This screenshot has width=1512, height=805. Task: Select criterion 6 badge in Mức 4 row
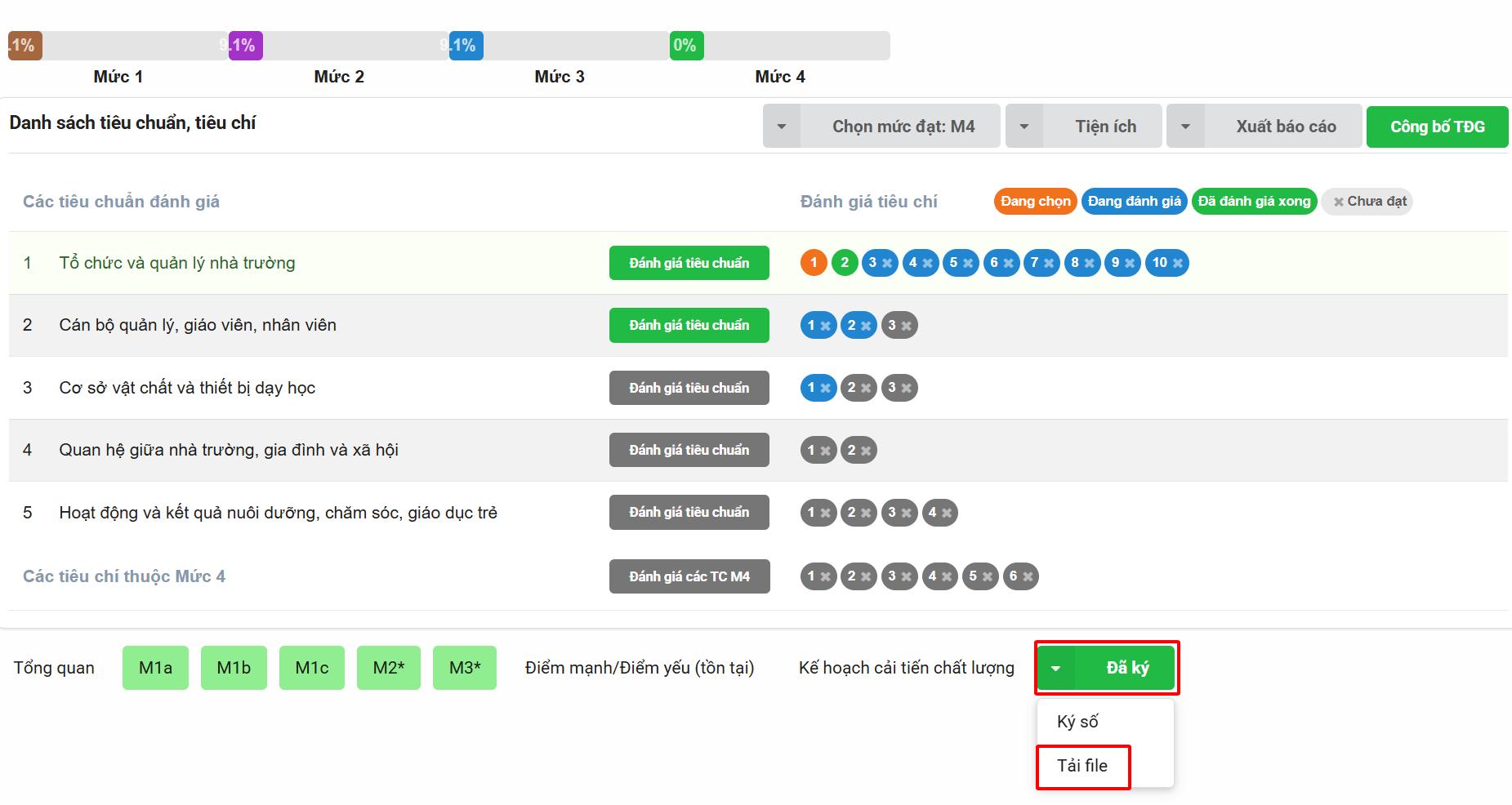pos(1019,576)
